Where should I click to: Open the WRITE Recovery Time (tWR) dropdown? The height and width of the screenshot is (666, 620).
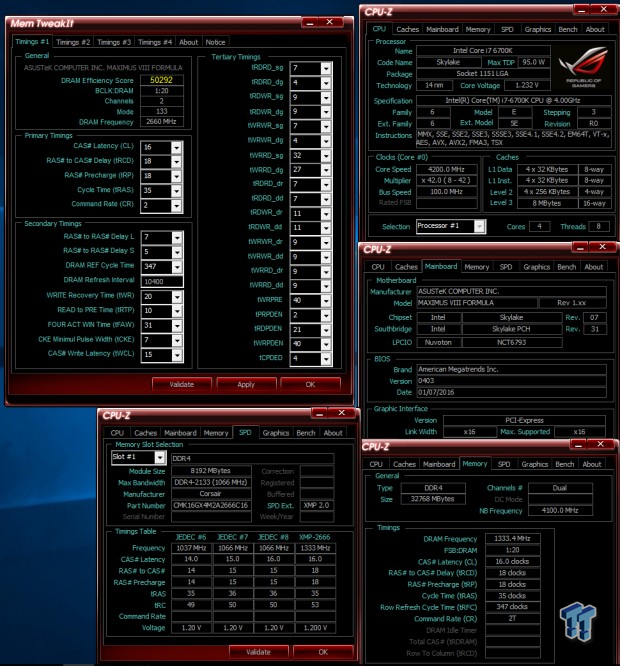coord(177,297)
